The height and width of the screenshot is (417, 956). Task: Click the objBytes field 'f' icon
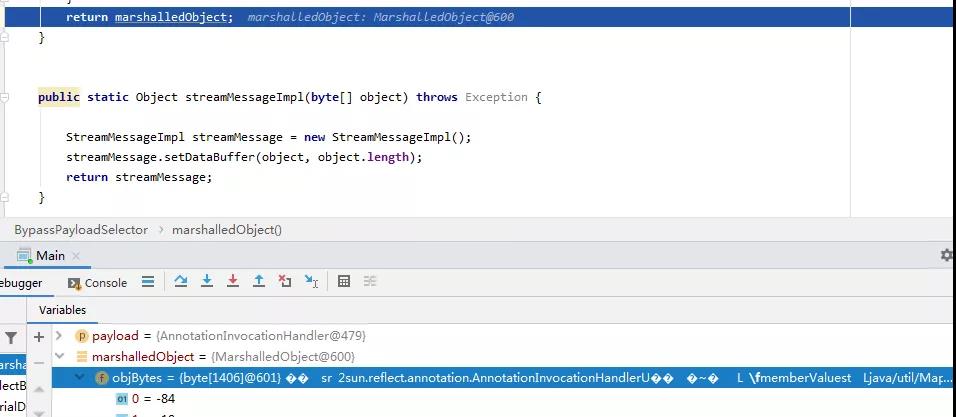point(102,378)
